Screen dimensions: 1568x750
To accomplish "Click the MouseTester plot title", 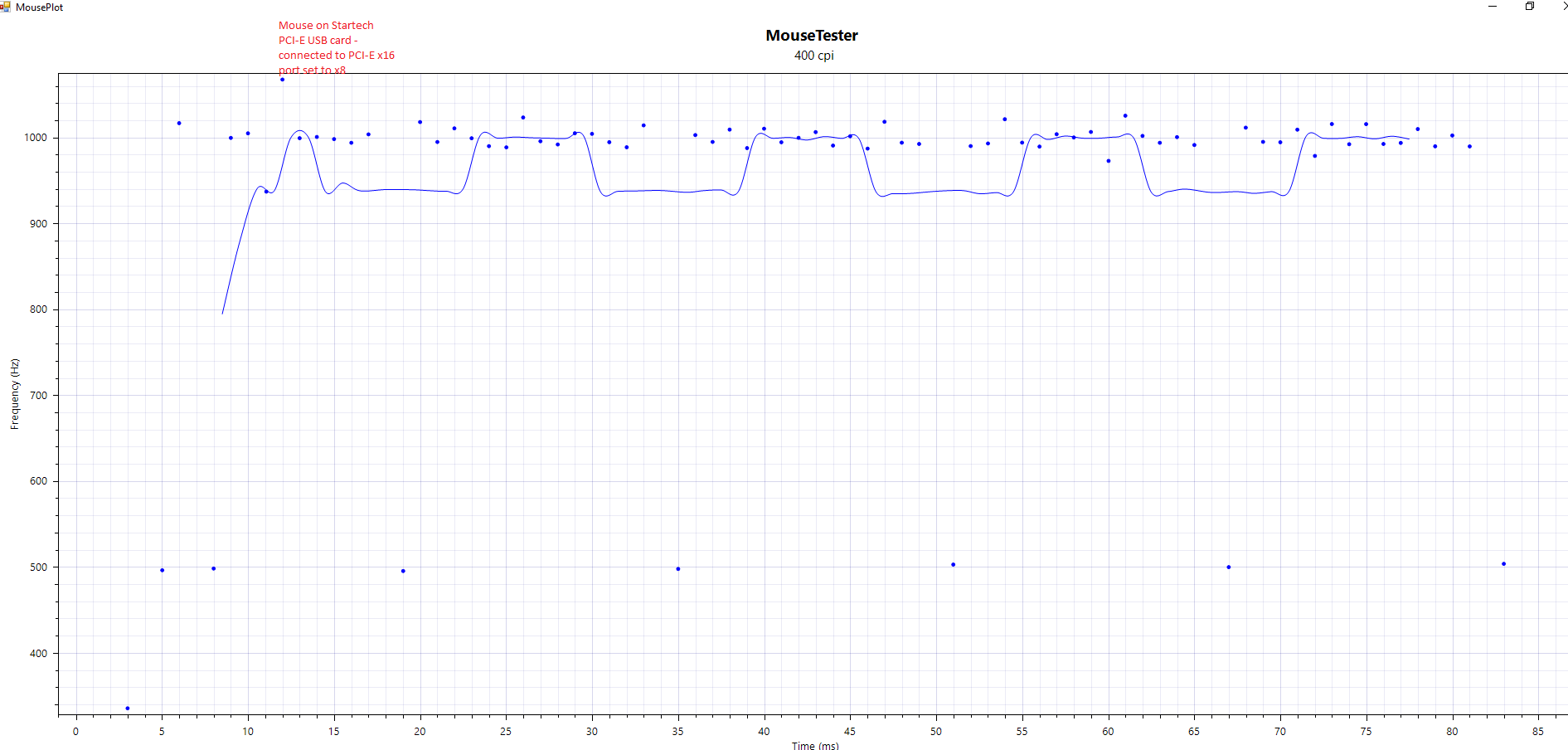I will click(811, 36).
